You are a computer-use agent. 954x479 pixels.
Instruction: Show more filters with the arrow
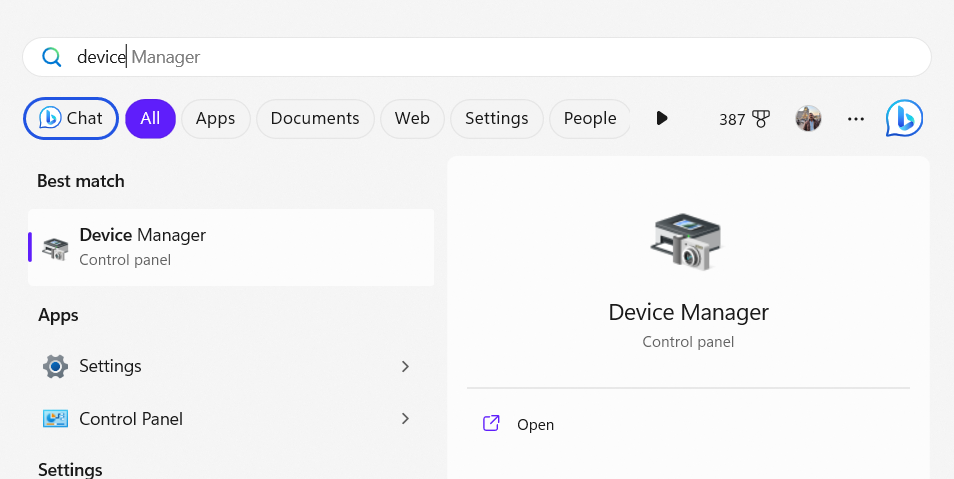pyautogui.click(x=662, y=118)
